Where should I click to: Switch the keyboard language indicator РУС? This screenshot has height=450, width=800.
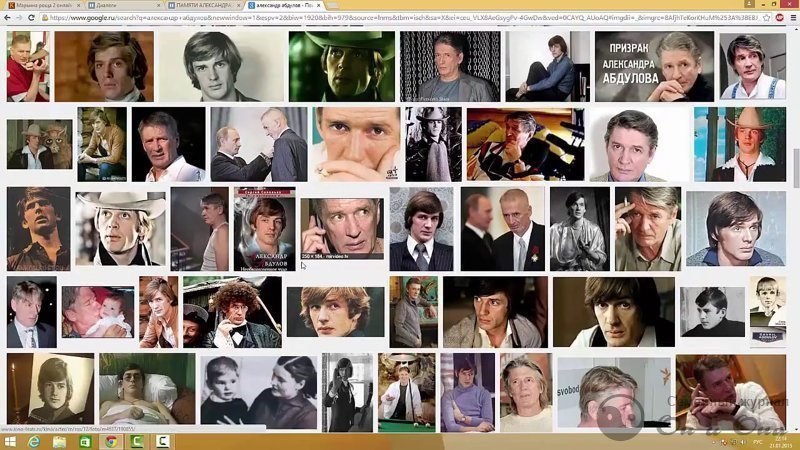coord(758,442)
